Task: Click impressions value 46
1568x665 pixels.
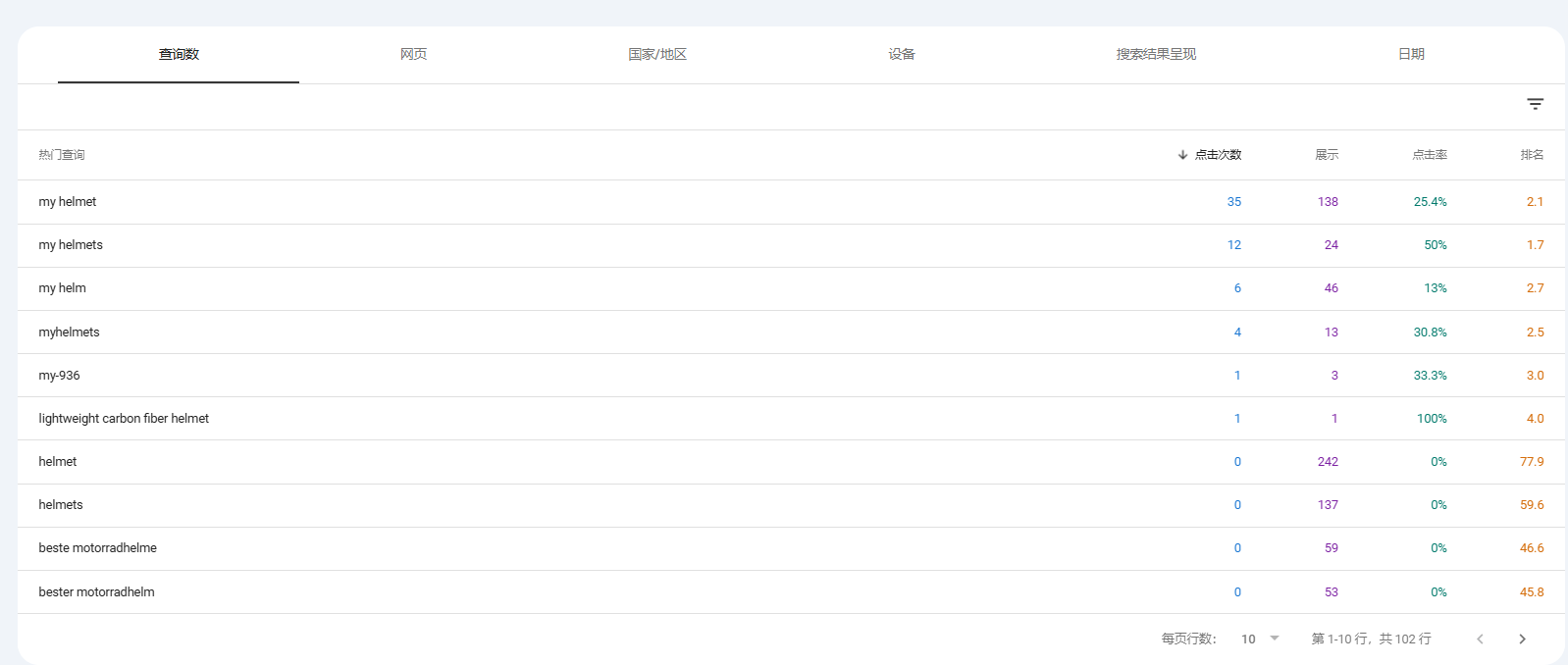Action: pyautogui.click(x=1332, y=288)
